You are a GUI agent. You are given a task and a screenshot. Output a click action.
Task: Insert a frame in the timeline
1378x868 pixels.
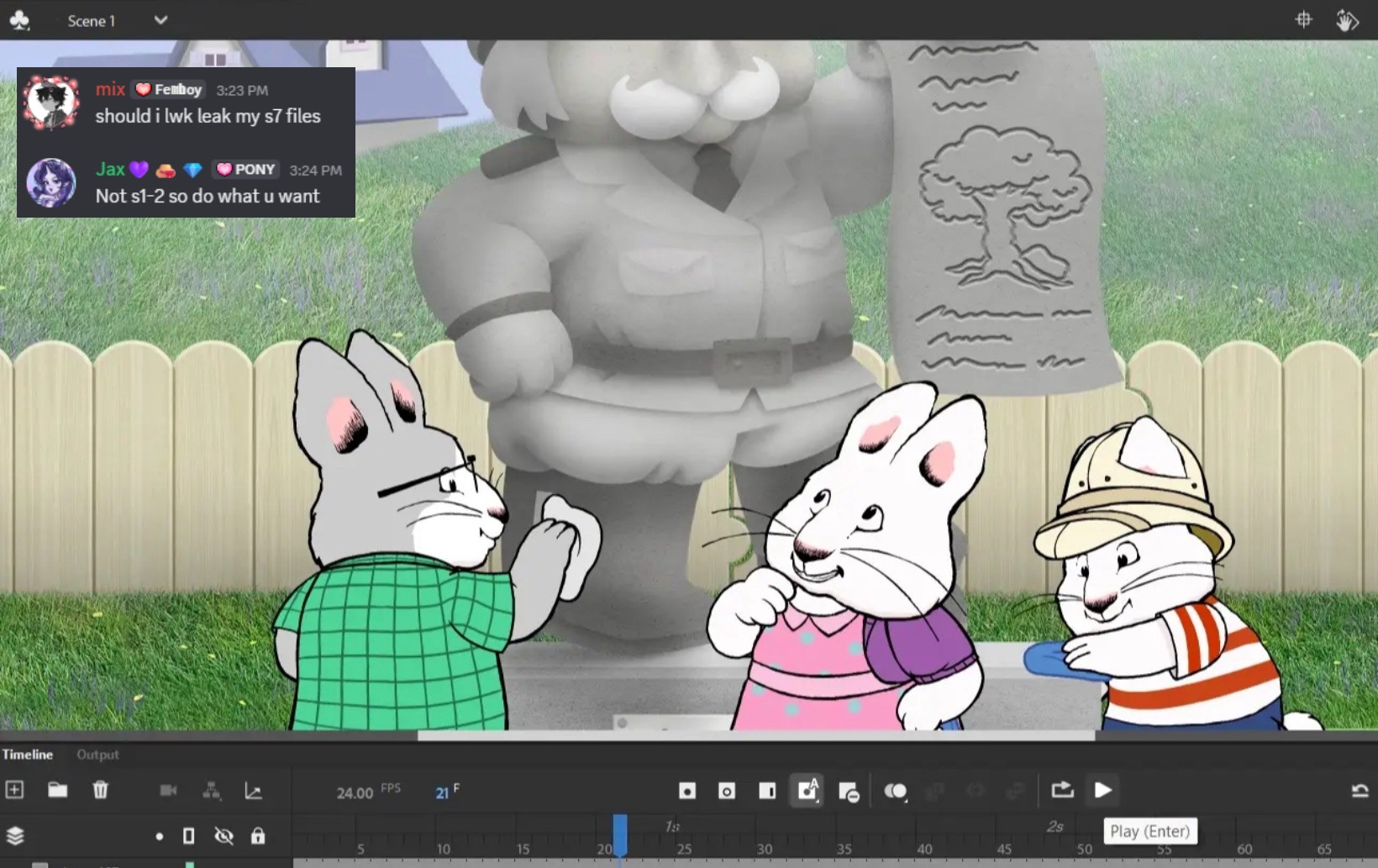pyautogui.click(x=767, y=791)
